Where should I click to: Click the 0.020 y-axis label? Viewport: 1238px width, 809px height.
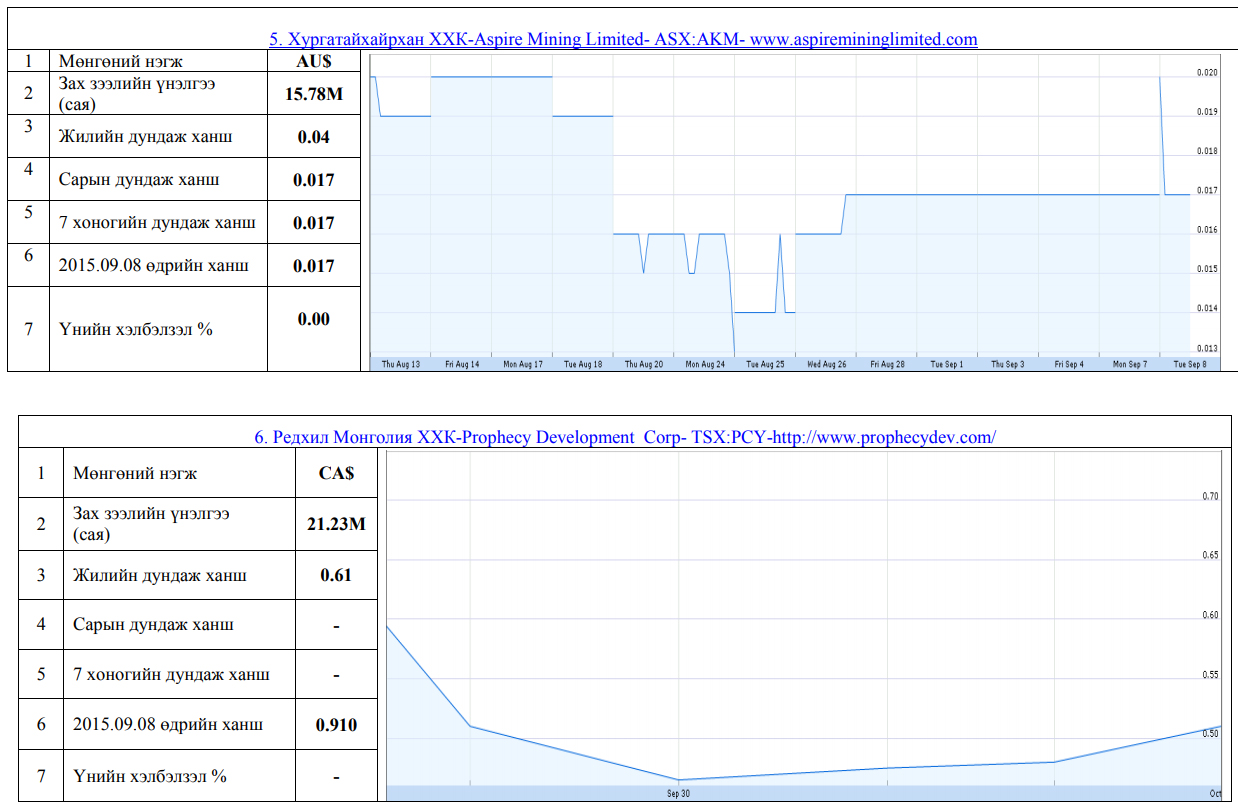1206,73
